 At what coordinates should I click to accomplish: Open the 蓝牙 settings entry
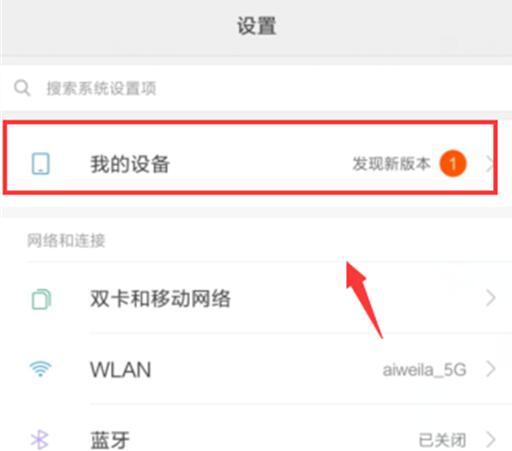click(256, 433)
